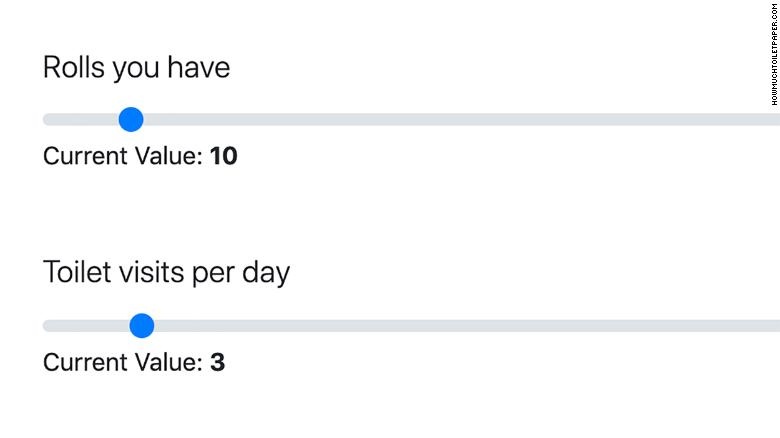Click the visible right end of Toilet visits slider
The image size is (780, 438).
pos(775,325)
